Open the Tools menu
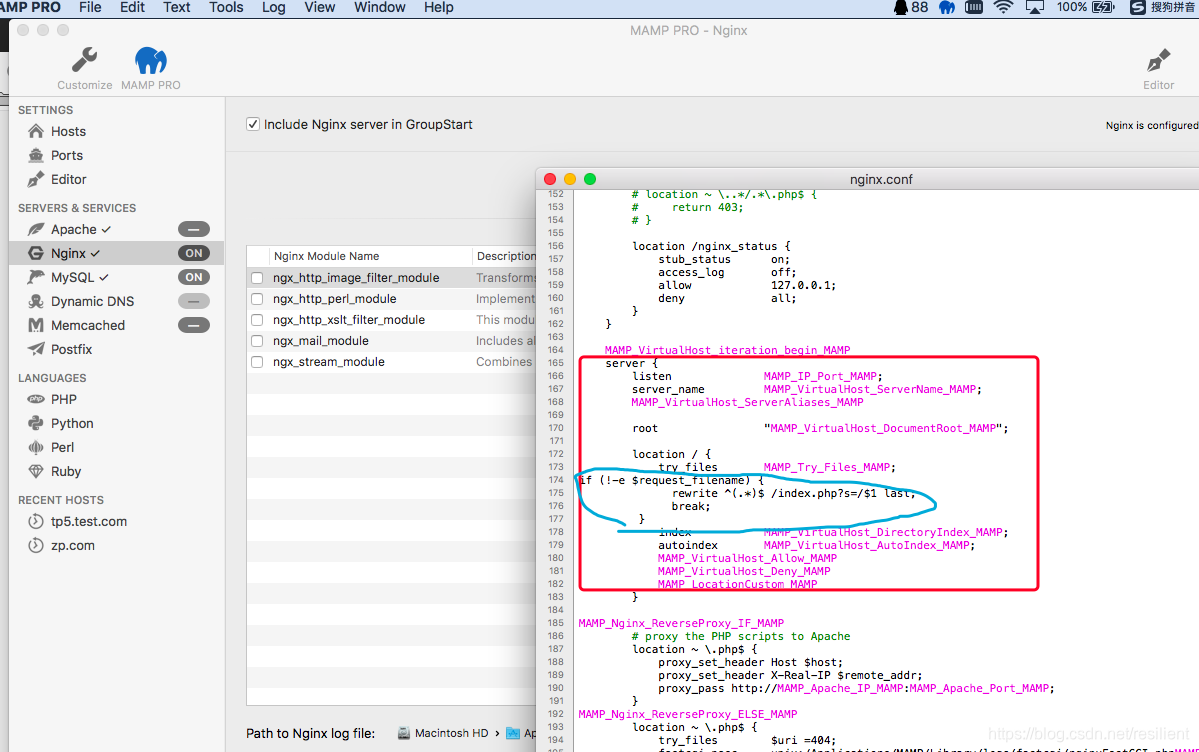The width and height of the screenshot is (1199, 752). point(226,8)
